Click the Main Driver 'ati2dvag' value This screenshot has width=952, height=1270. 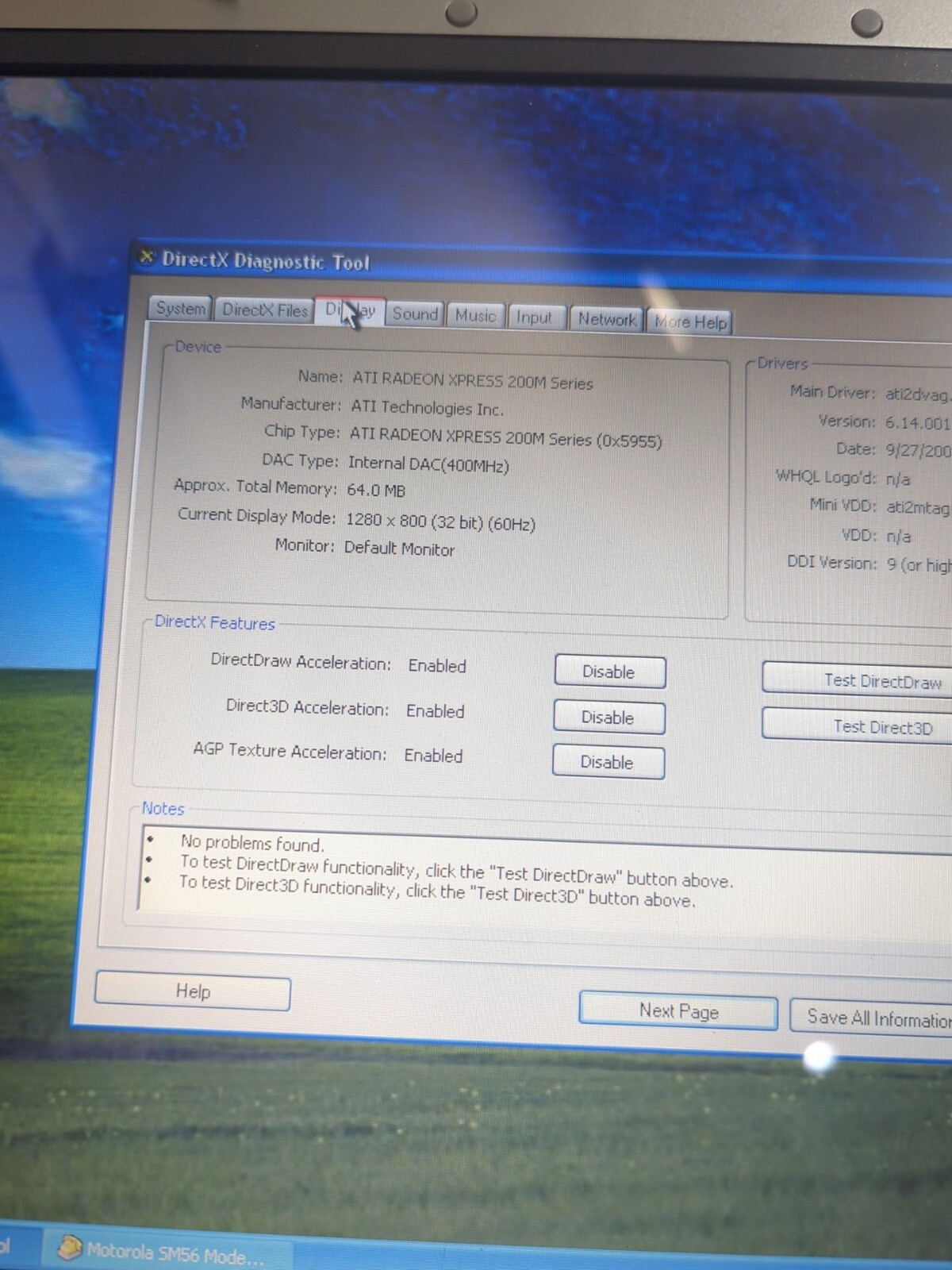coord(918,394)
